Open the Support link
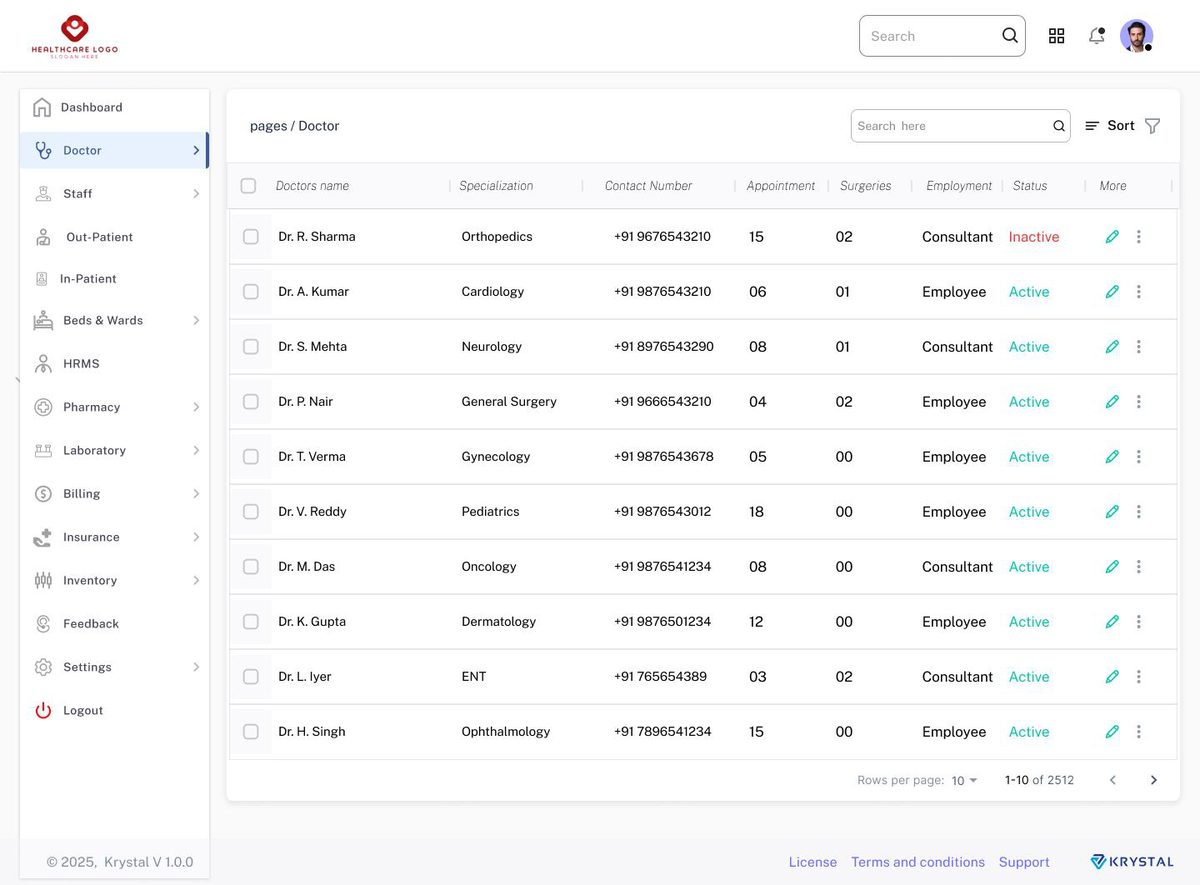The width and height of the screenshot is (1200, 885). [x=1024, y=862]
